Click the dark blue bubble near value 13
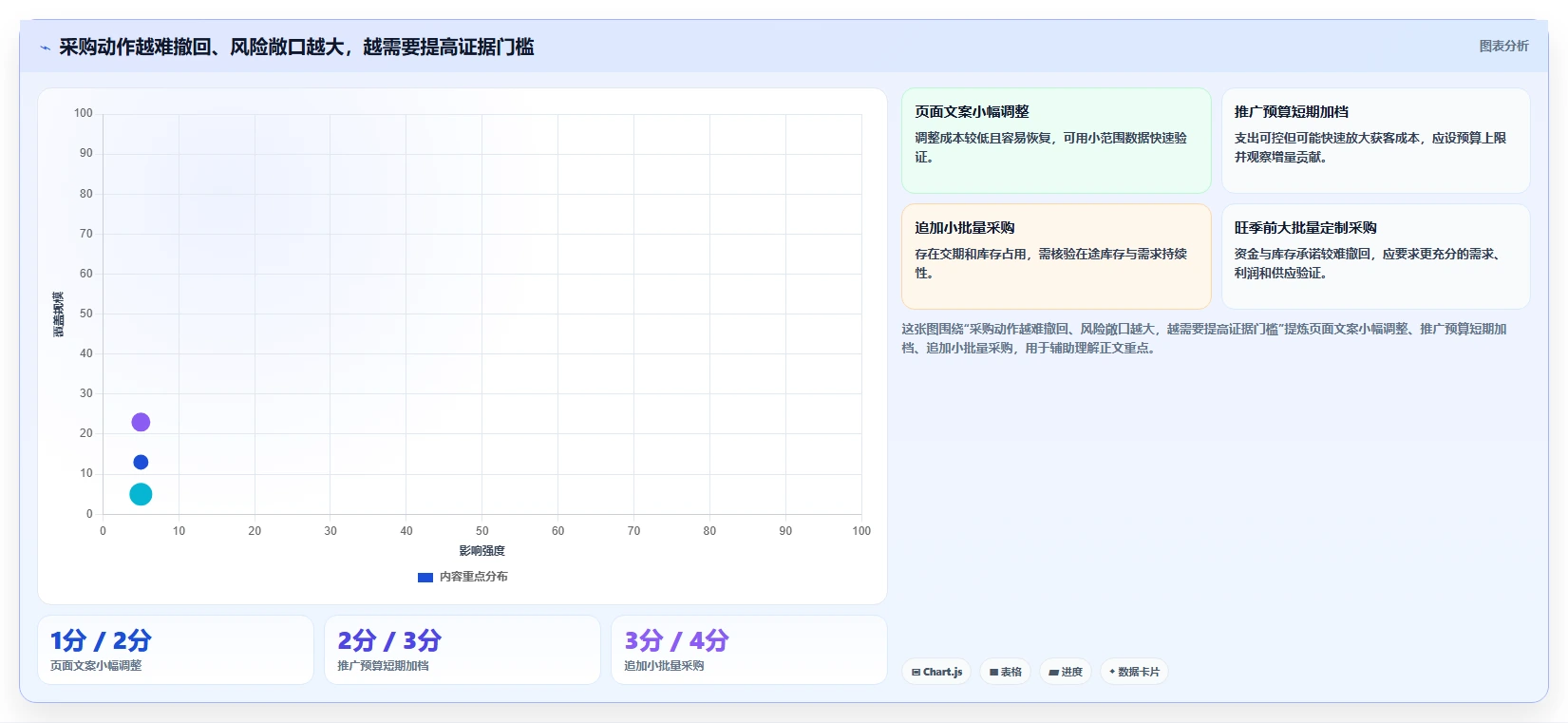Image resolution: width=1568 pixels, height=723 pixels. coord(141,462)
